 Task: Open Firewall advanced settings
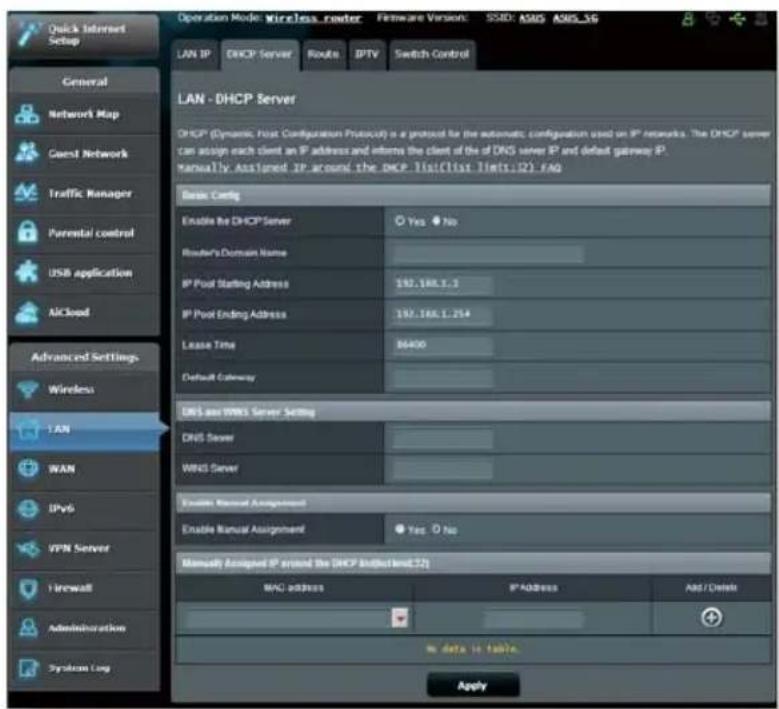[x=84, y=588]
